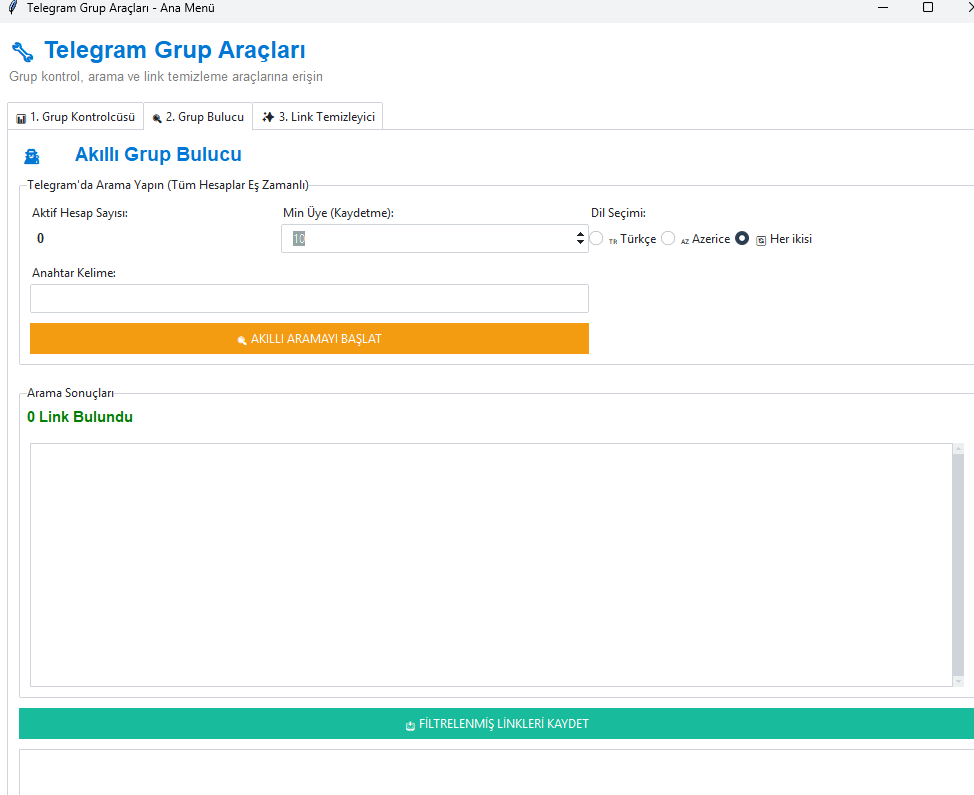Click the sparkle icon on Link Temizleyici tab

(268, 117)
